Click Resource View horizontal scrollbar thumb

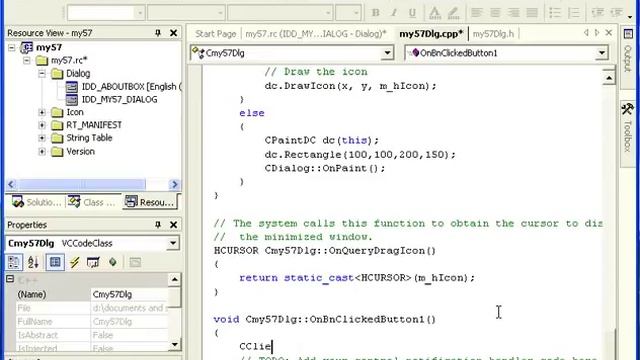(82, 184)
